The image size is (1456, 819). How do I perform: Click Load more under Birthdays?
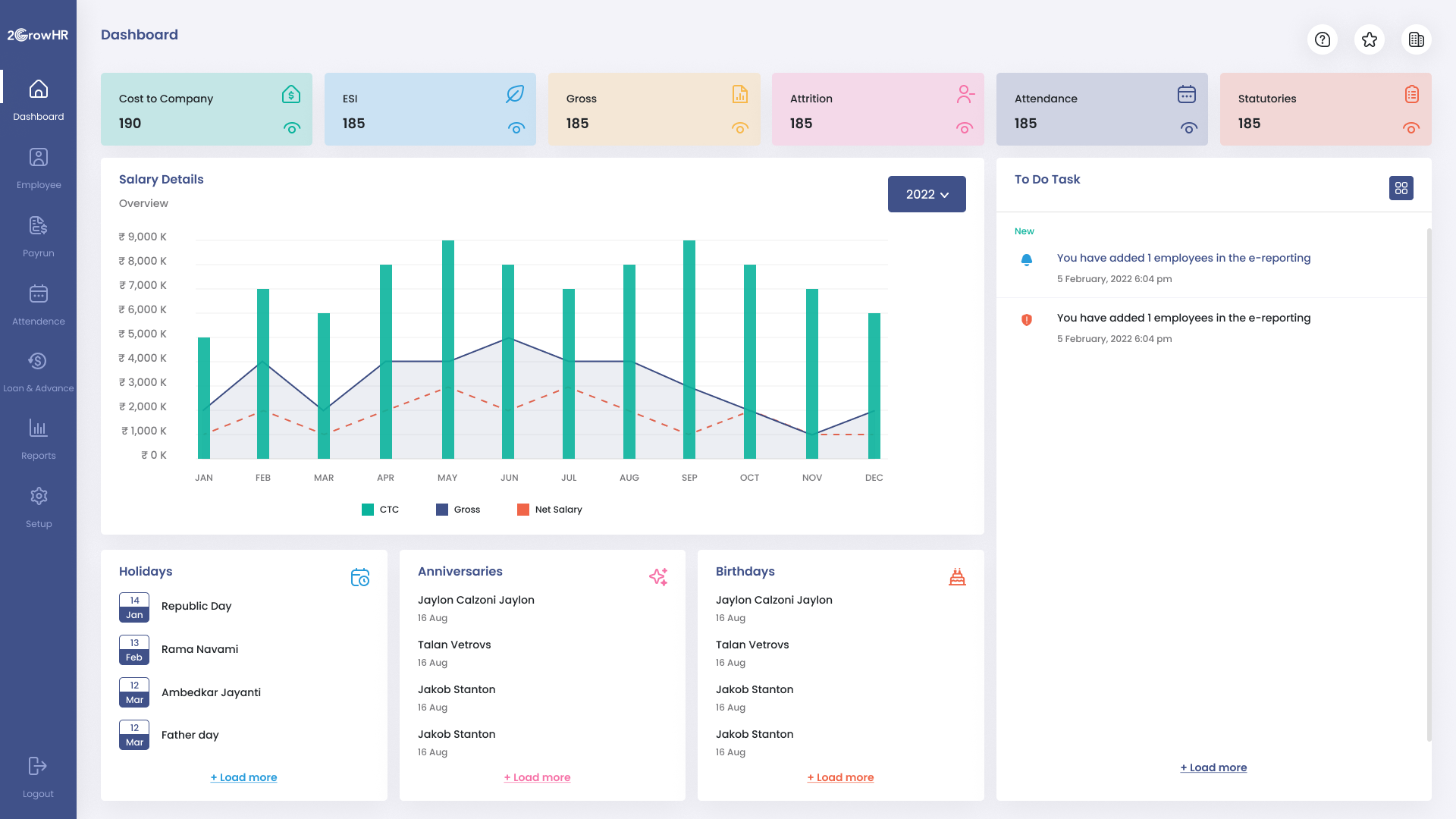click(x=840, y=777)
